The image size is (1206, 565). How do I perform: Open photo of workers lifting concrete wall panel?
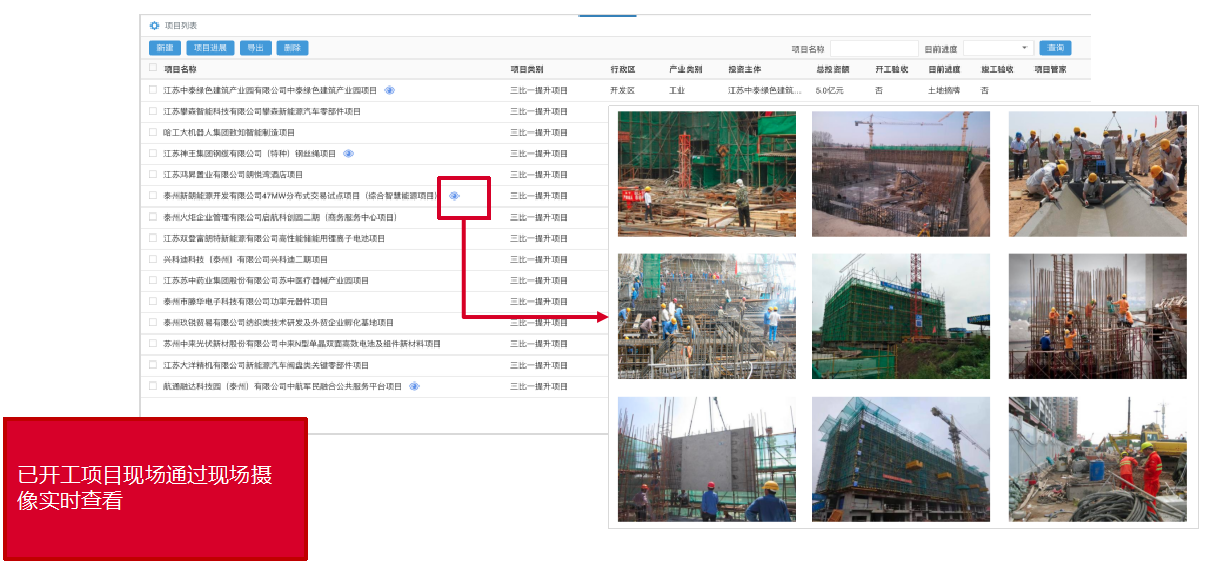pyautogui.click(x=706, y=459)
